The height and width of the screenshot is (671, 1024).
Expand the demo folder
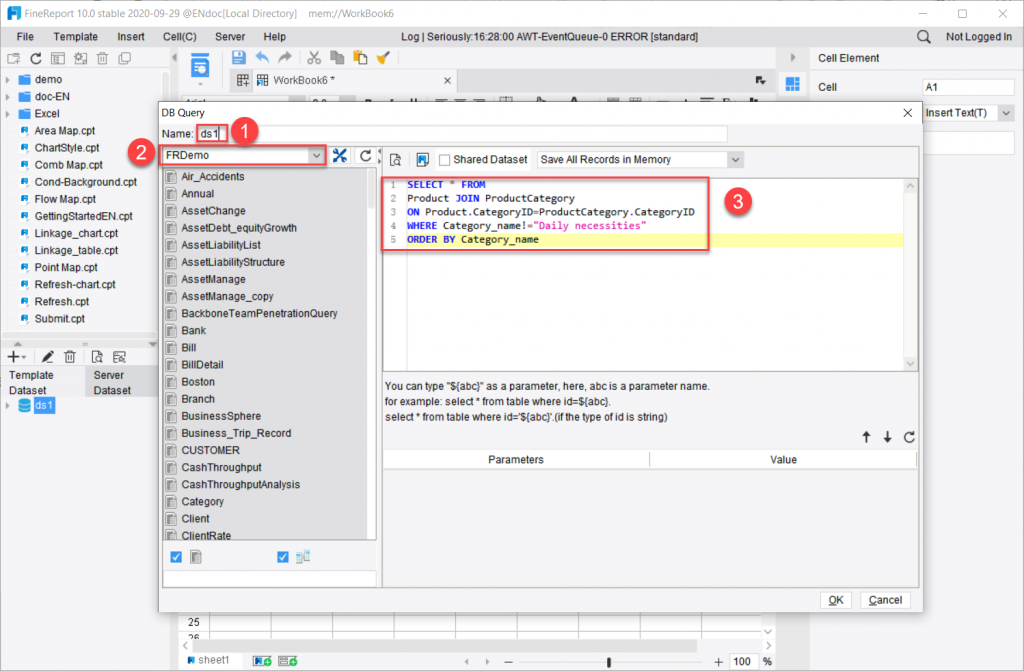(8, 80)
